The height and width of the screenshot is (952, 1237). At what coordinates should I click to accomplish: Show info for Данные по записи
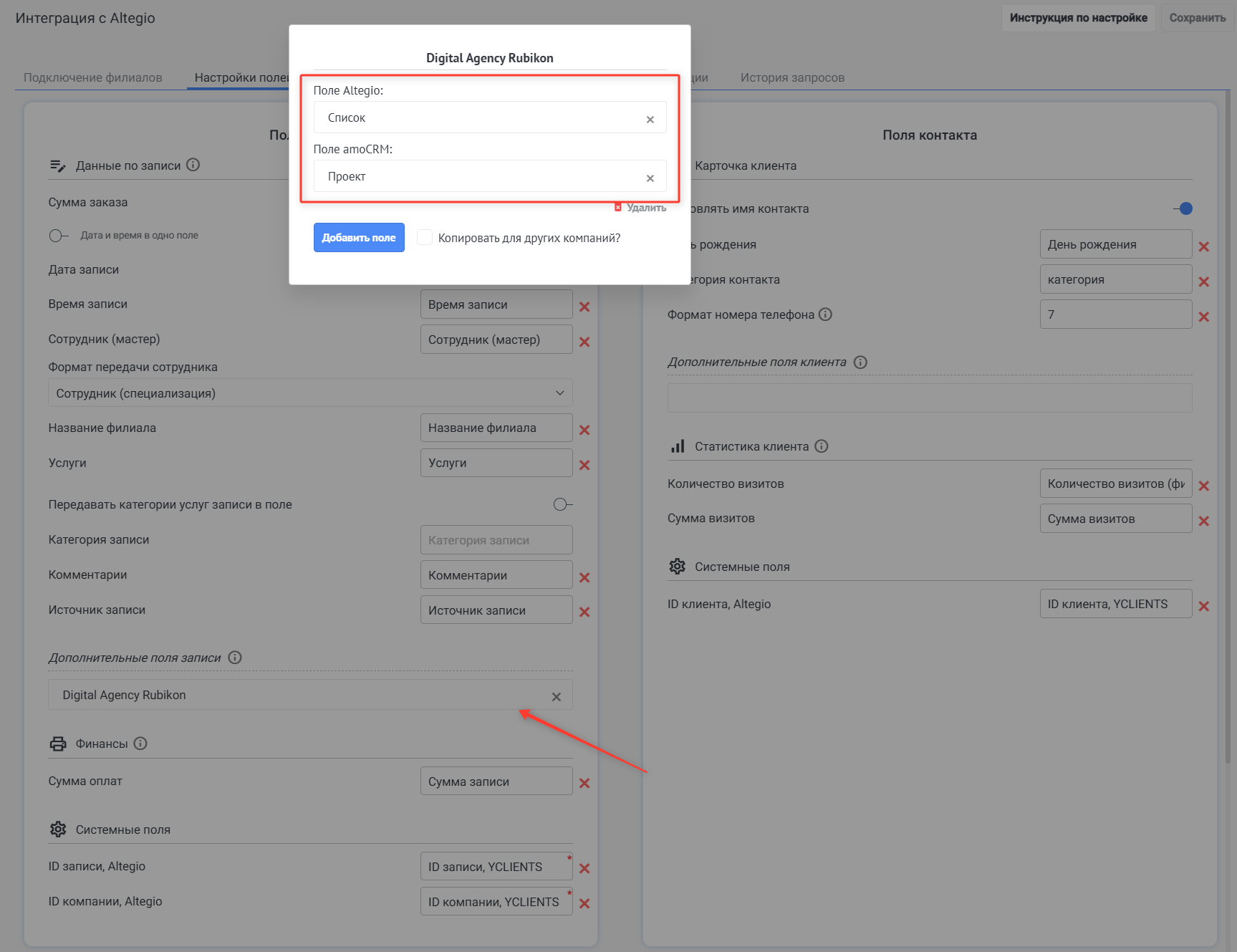click(193, 165)
